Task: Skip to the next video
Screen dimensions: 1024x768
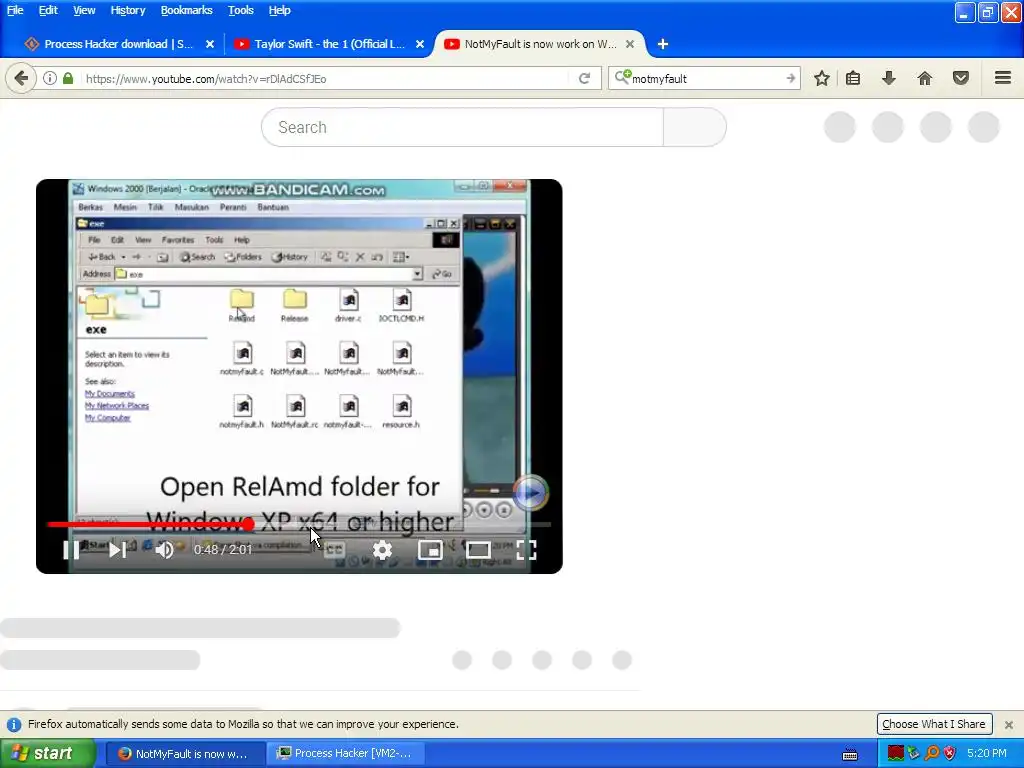Action: [x=117, y=550]
